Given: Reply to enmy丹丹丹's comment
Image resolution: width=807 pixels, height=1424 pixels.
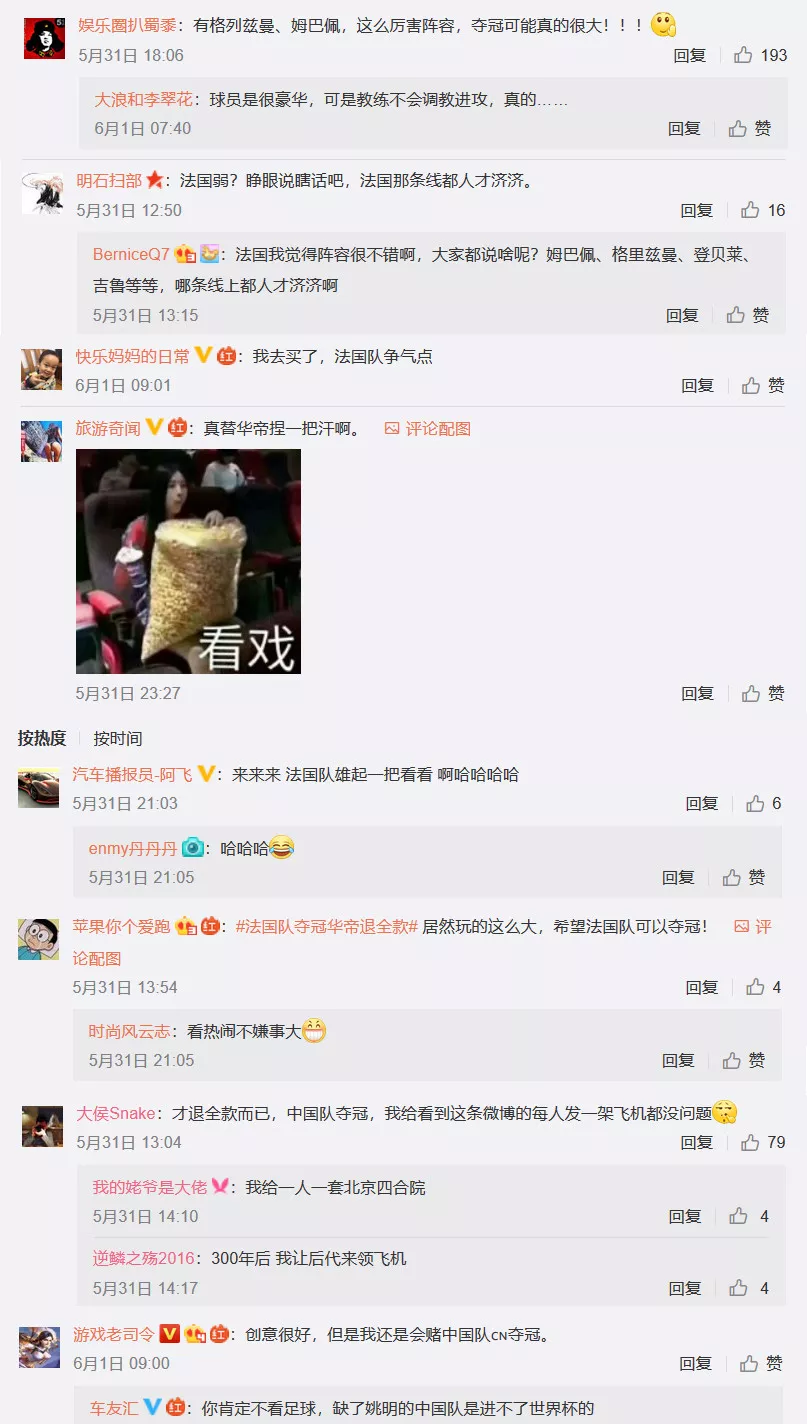Looking at the screenshot, I should [x=678, y=877].
